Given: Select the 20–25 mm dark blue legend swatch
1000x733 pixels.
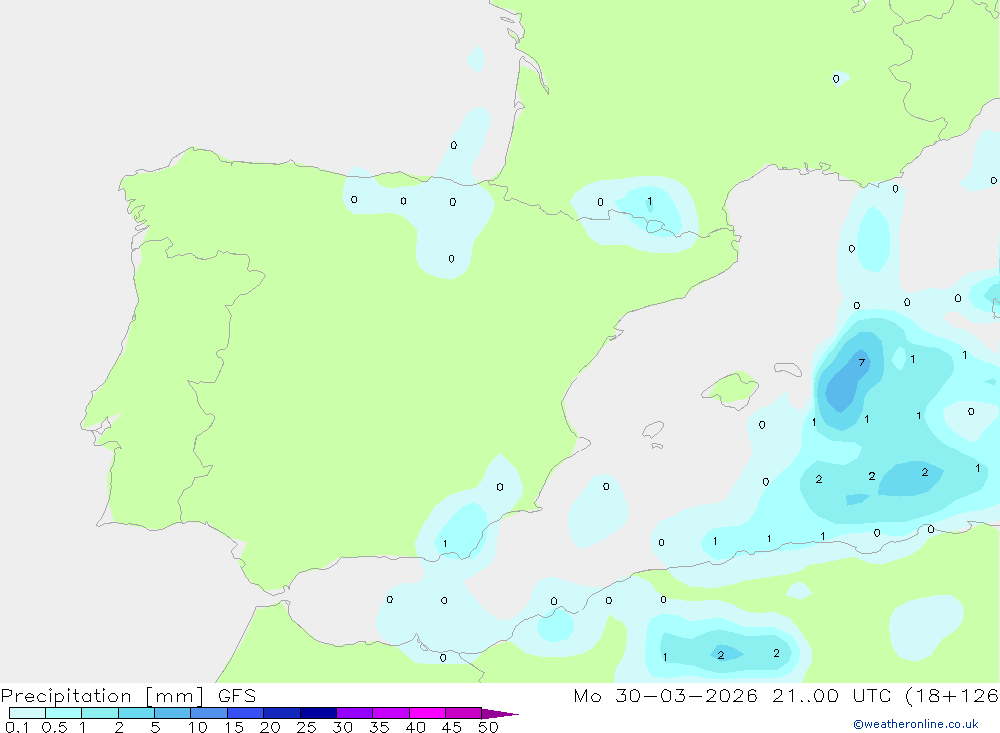Looking at the screenshot, I should (x=281, y=713).
